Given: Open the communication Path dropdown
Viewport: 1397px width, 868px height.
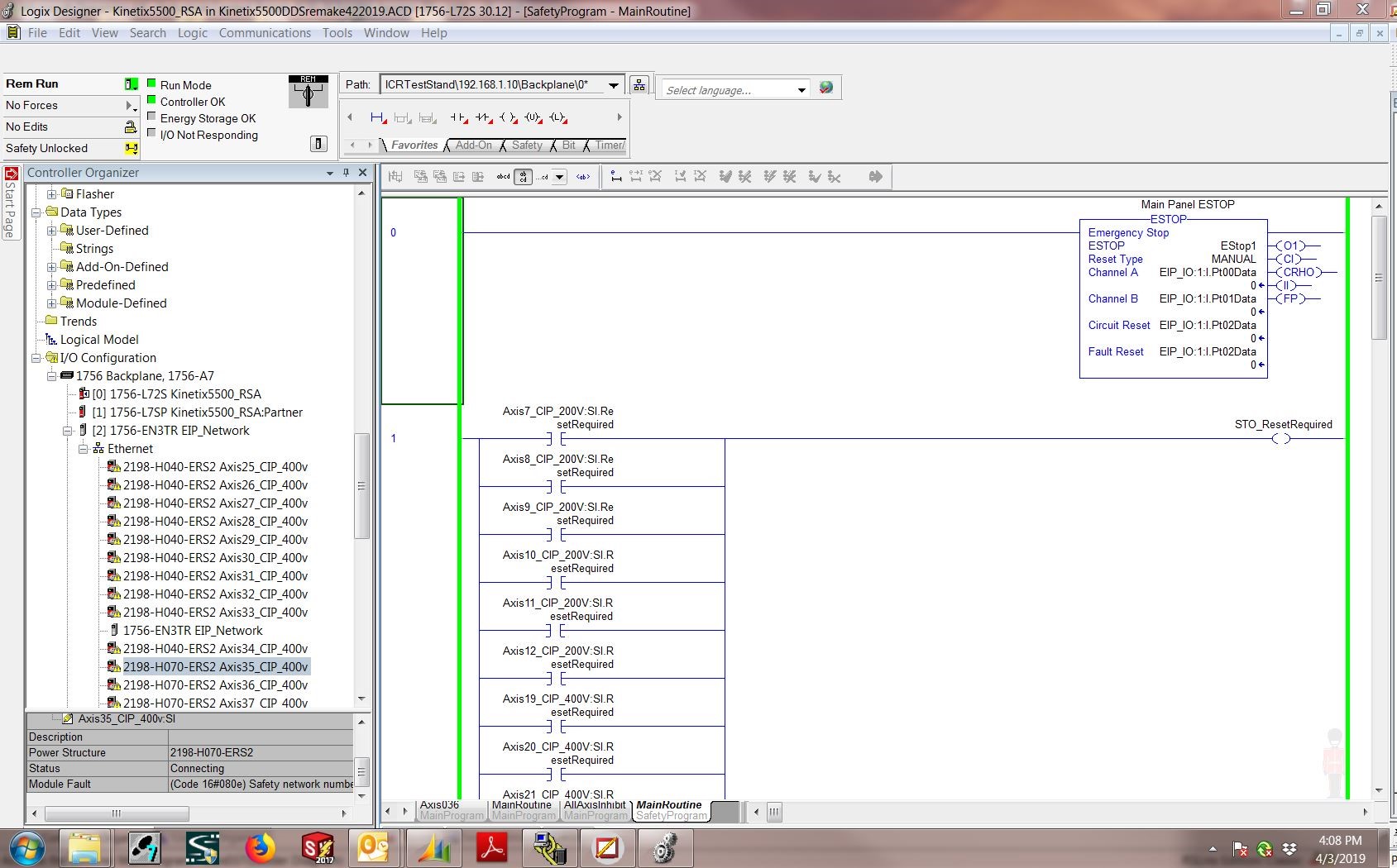Looking at the screenshot, I should (x=613, y=84).
